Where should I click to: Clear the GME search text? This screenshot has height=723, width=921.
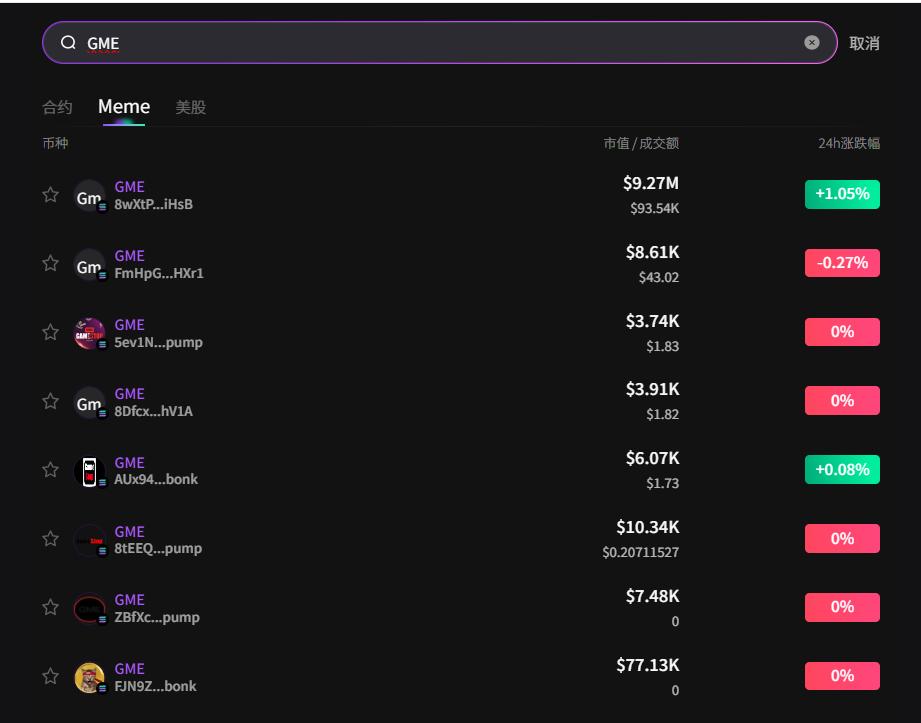click(811, 43)
